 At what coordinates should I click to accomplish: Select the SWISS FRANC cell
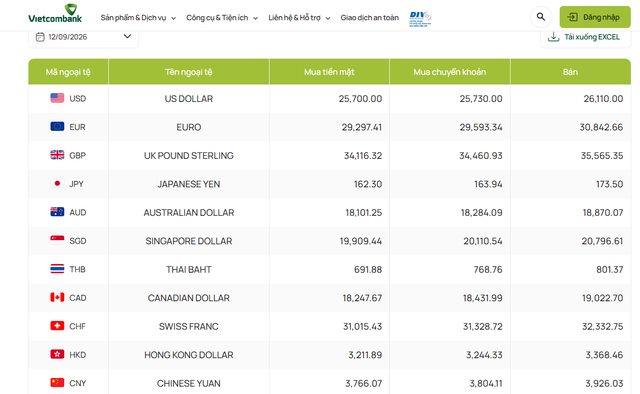[x=189, y=327]
